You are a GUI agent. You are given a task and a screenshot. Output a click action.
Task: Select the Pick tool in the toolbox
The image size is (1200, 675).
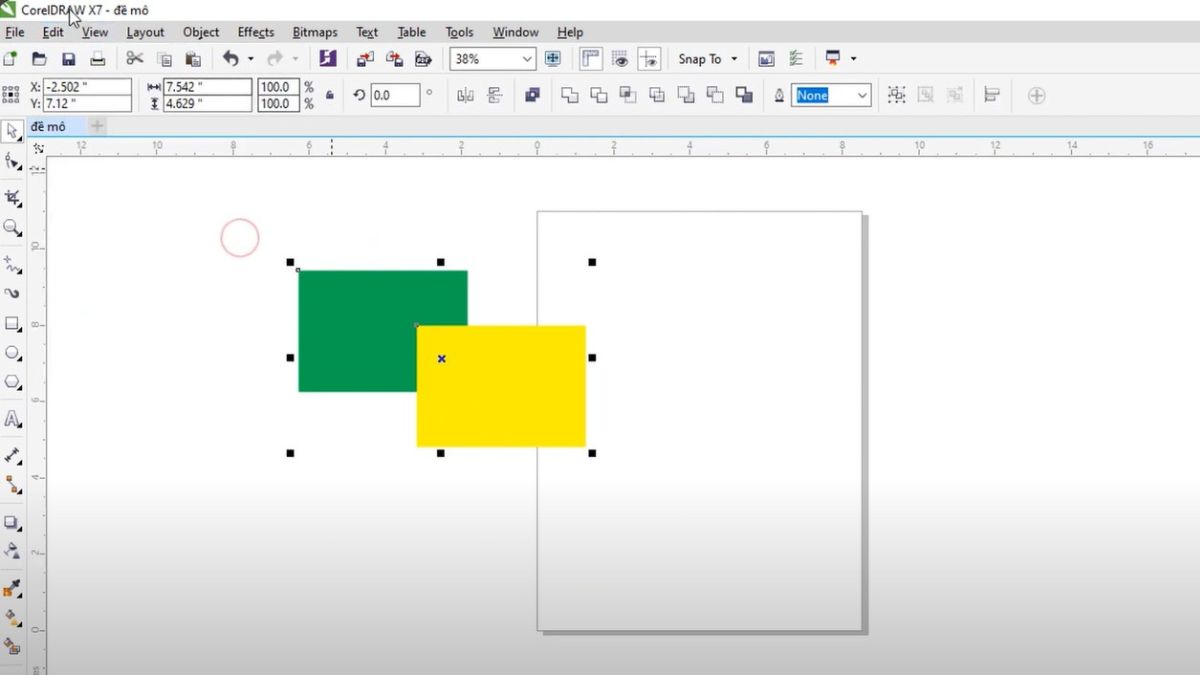(13, 131)
